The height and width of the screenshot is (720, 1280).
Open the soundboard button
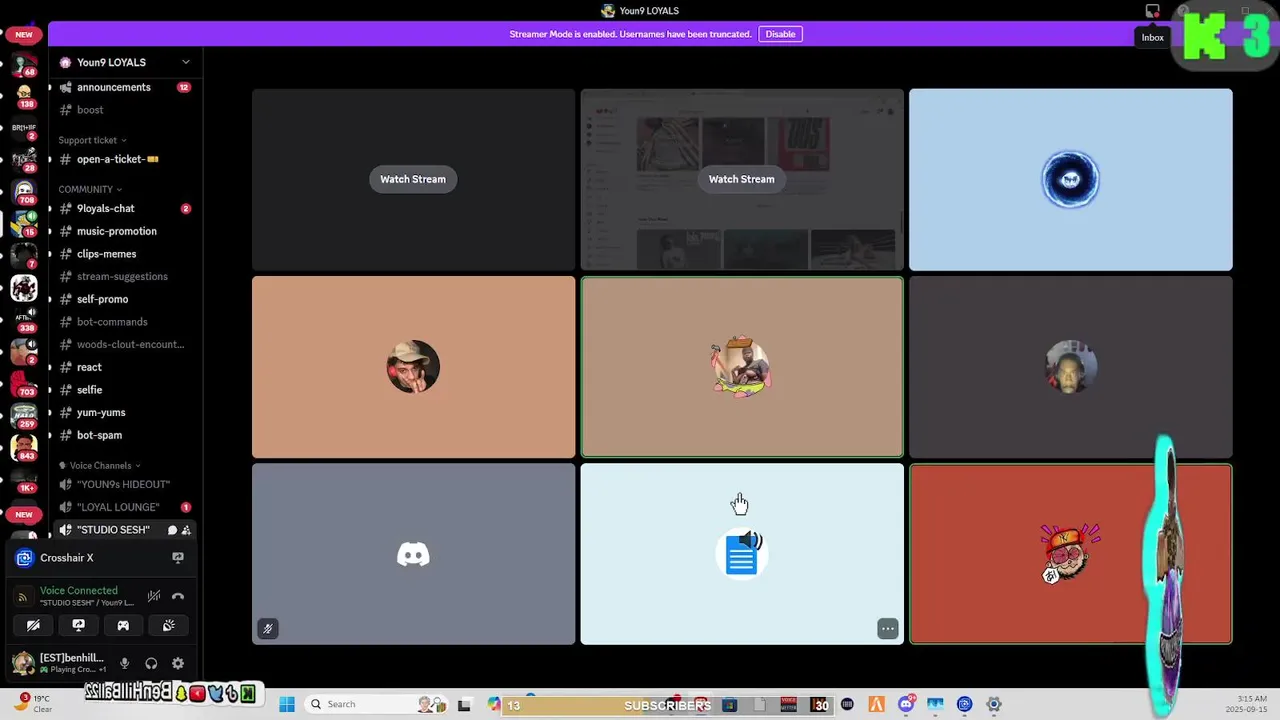(x=168, y=625)
